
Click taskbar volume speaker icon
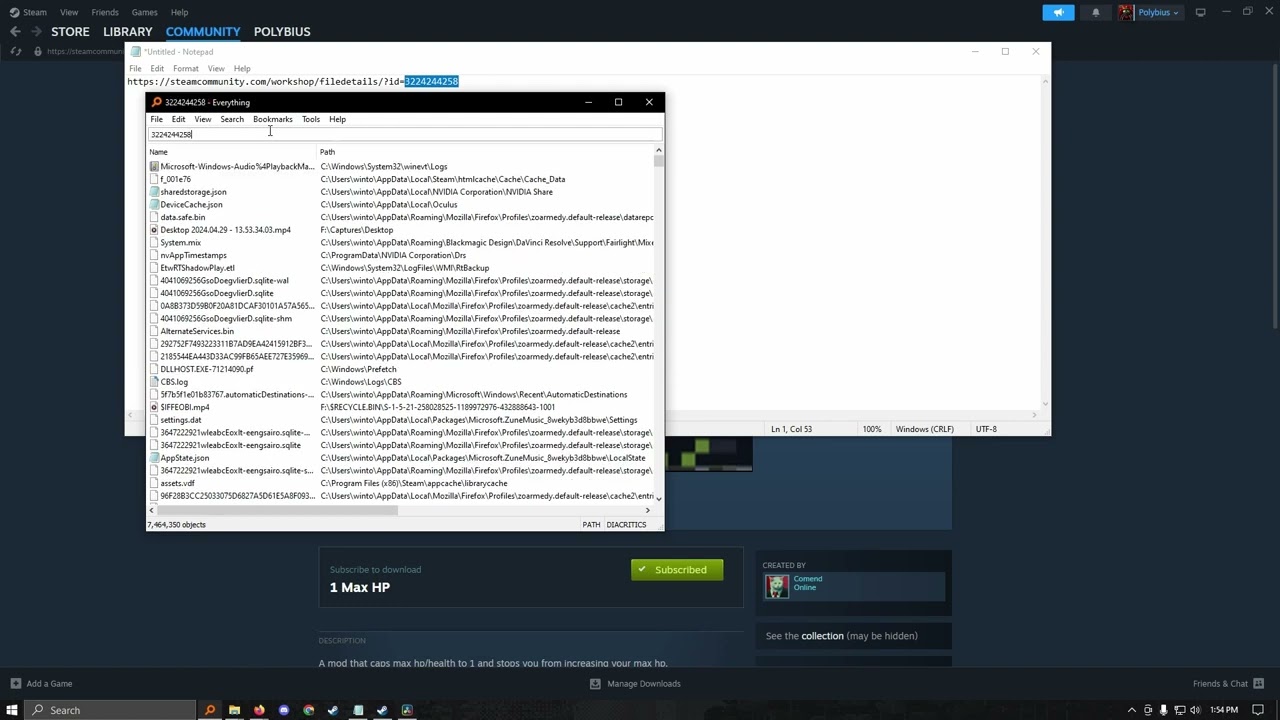pyautogui.click(x=1195, y=710)
